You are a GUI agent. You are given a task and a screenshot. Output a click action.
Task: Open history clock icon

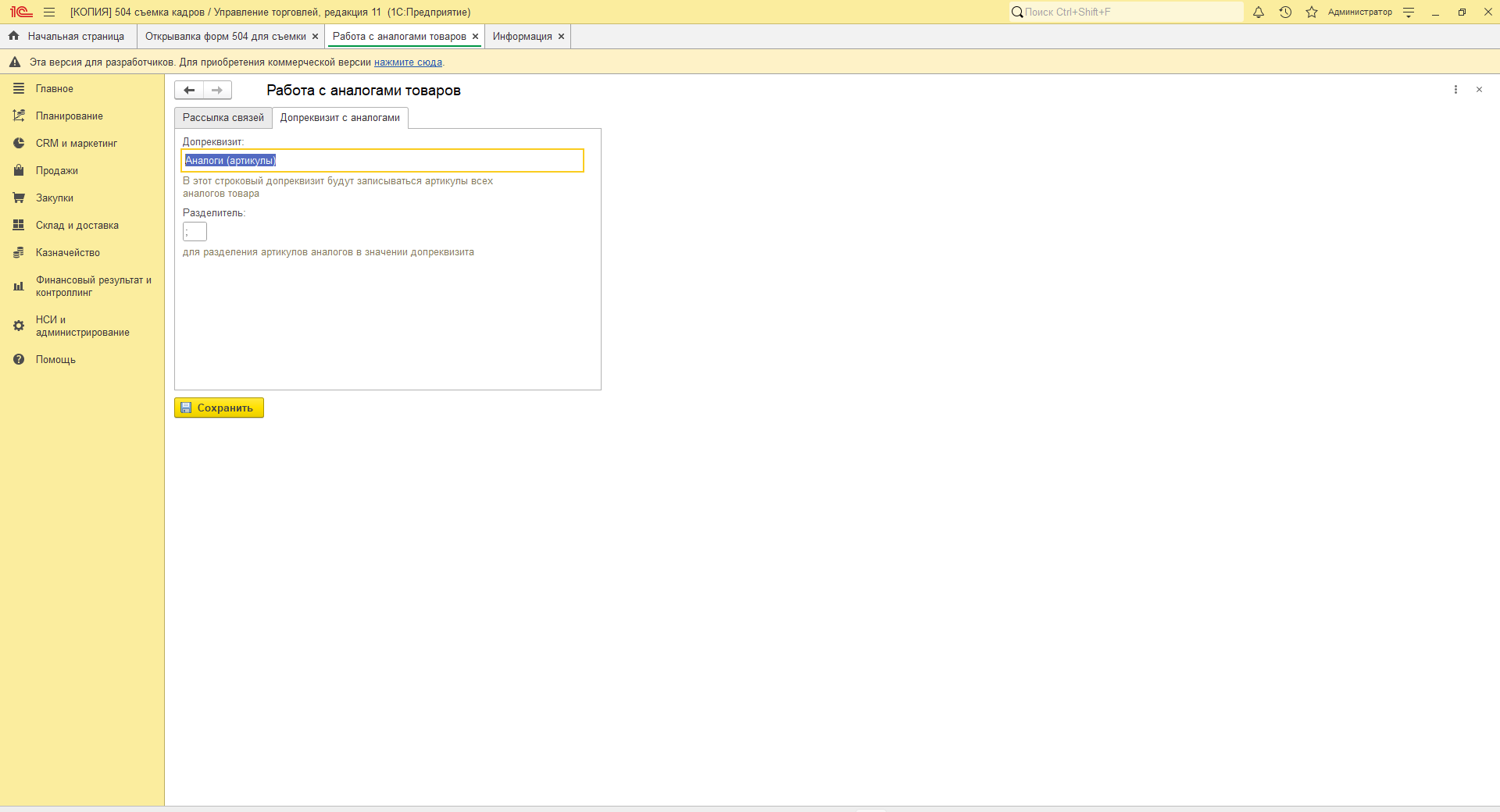click(x=1285, y=12)
